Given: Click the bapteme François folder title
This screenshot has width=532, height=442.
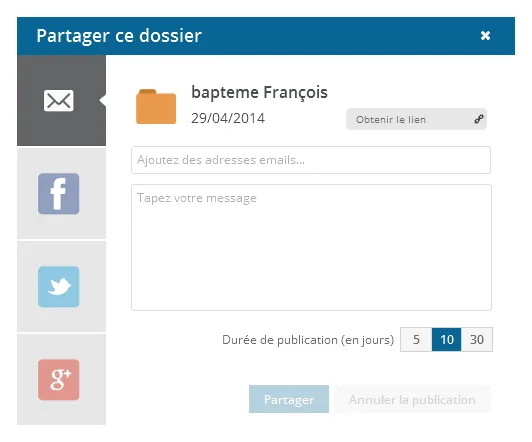Looking at the screenshot, I should tap(259, 92).
